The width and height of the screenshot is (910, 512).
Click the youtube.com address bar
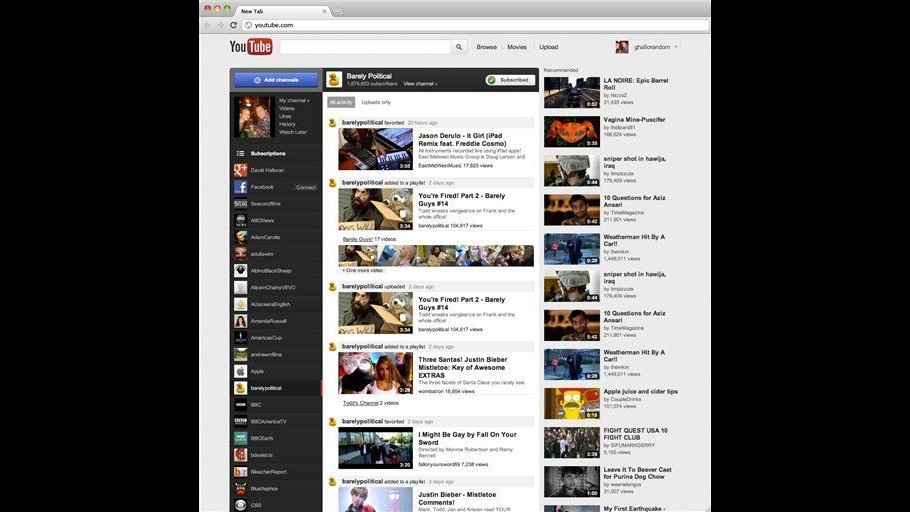476,25
